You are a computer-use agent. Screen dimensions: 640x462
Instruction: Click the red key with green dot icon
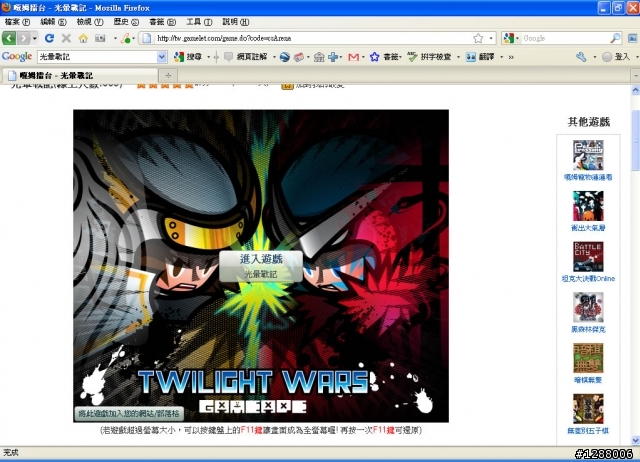click(127, 38)
